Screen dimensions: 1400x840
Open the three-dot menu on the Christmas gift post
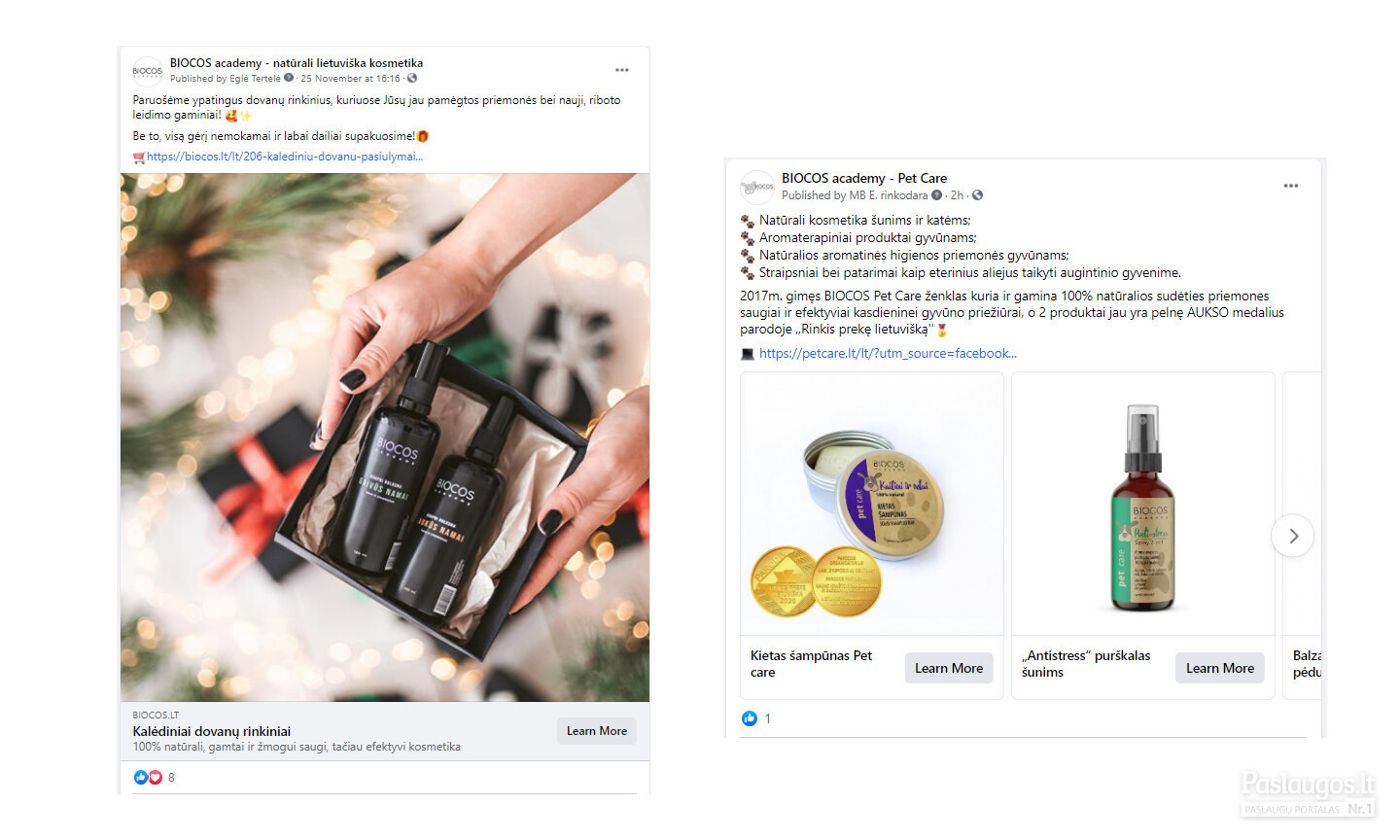(622, 70)
